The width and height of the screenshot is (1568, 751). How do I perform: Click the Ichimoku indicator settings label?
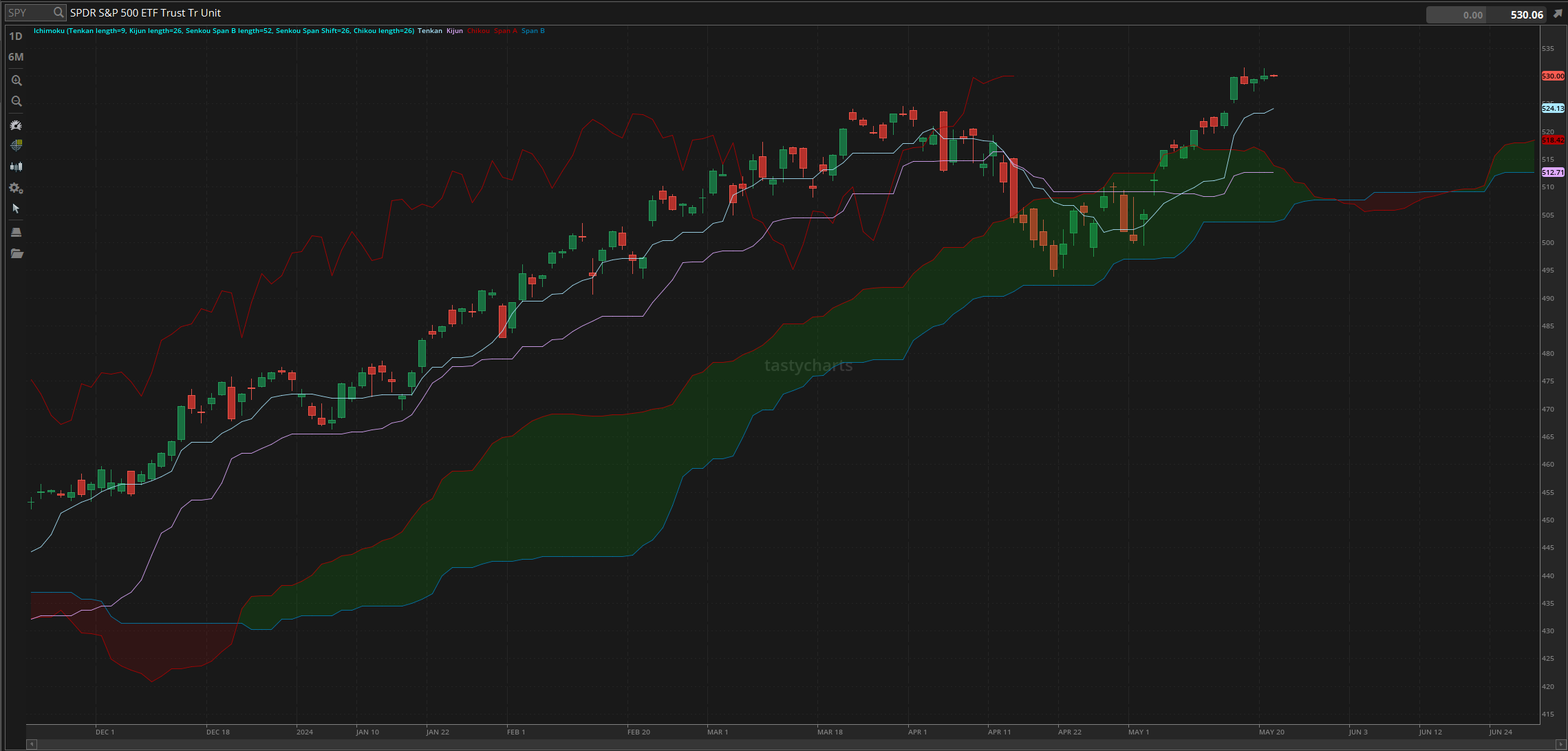click(224, 31)
